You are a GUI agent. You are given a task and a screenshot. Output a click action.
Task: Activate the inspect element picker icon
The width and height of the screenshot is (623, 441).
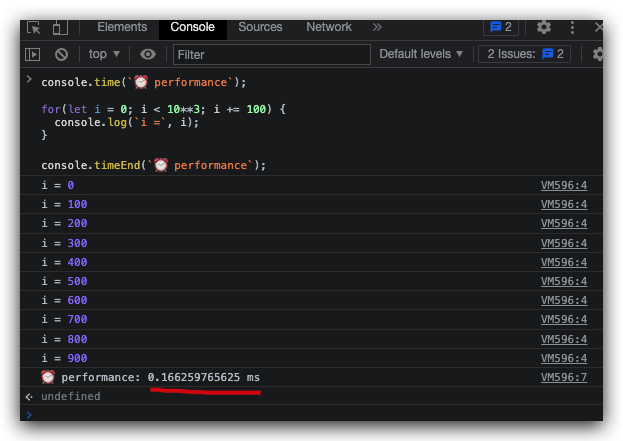click(x=34, y=28)
